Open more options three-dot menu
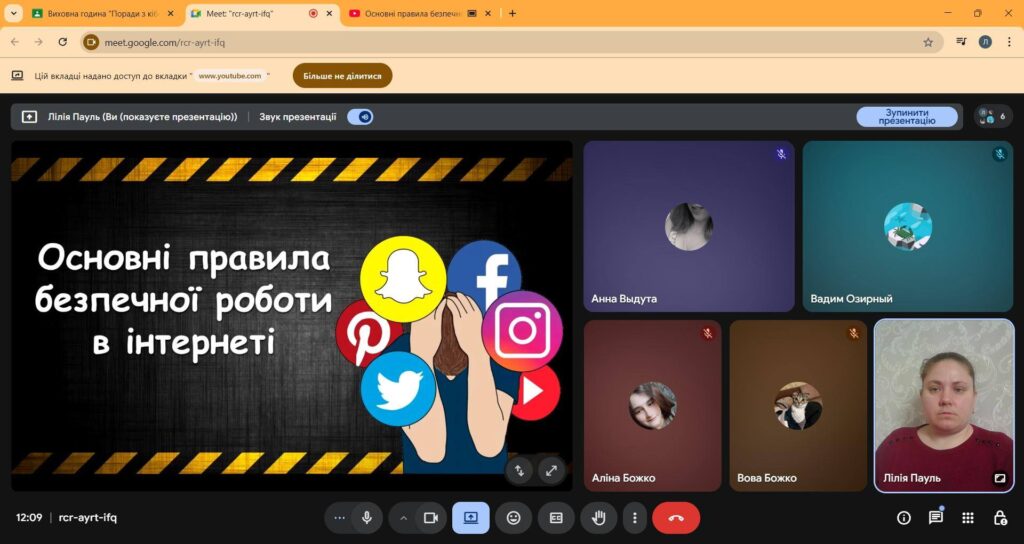This screenshot has width=1024, height=544. click(x=635, y=518)
